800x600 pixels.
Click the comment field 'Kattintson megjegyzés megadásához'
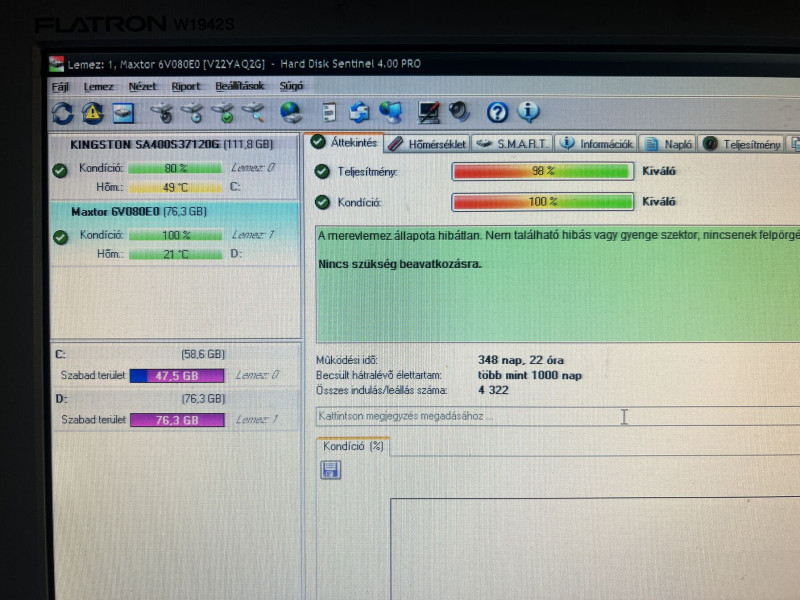(x=558, y=416)
